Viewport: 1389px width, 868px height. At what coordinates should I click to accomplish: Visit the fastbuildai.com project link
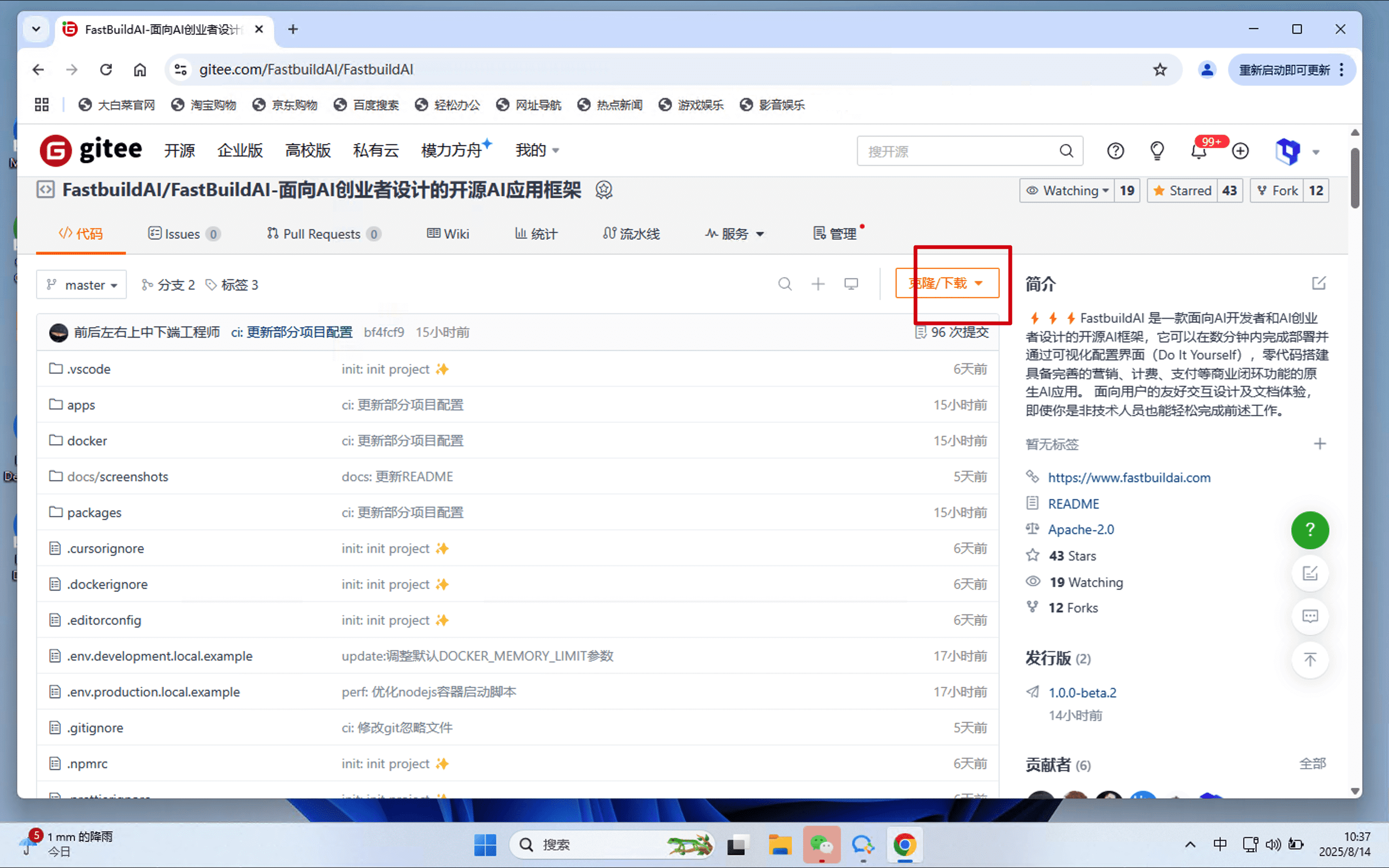(x=1129, y=477)
